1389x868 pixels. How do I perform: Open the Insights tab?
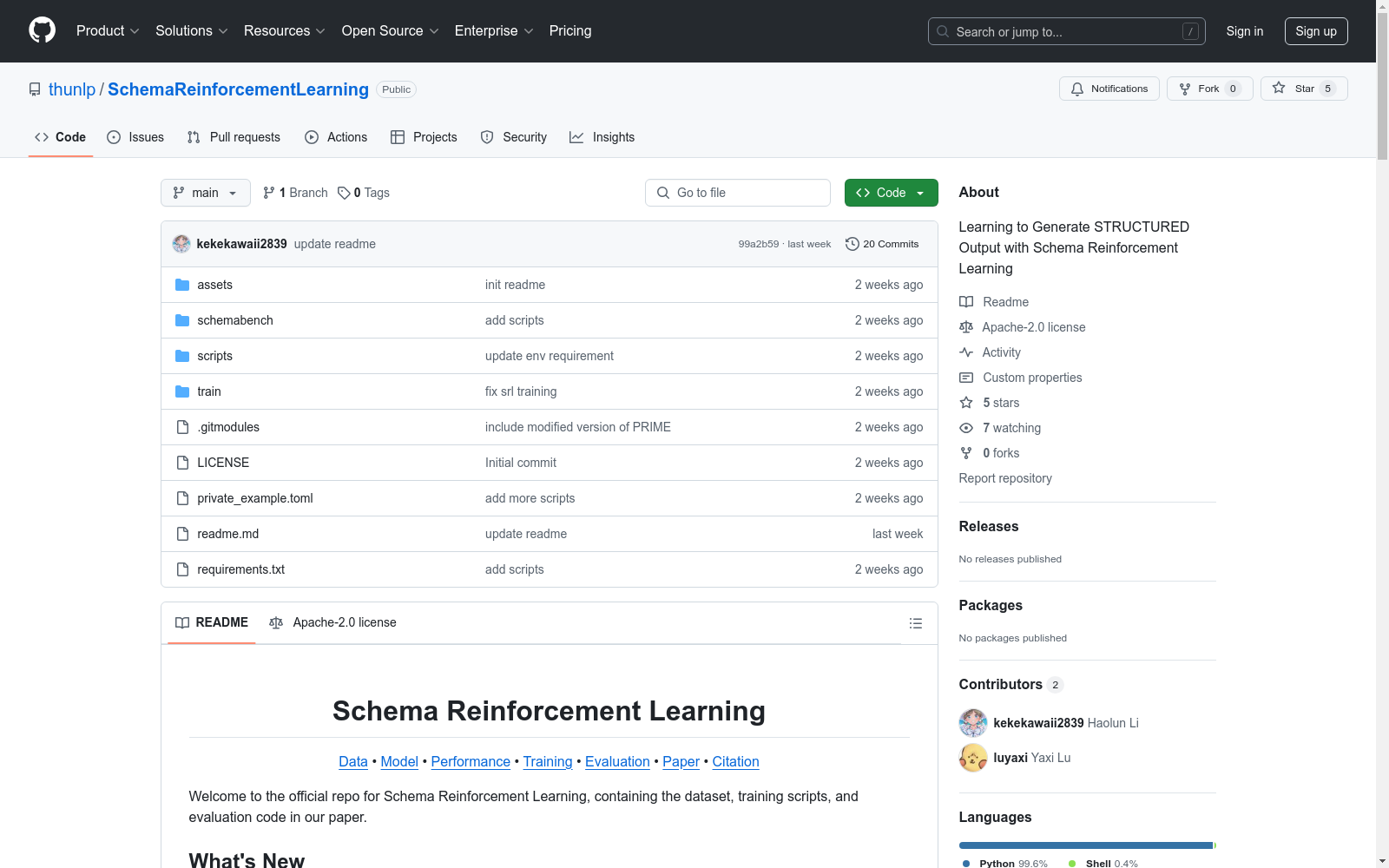tap(602, 137)
